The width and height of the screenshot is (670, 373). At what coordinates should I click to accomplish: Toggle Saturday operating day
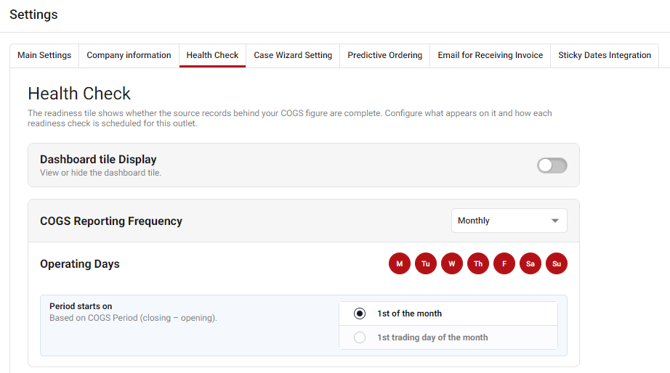(530, 264)
